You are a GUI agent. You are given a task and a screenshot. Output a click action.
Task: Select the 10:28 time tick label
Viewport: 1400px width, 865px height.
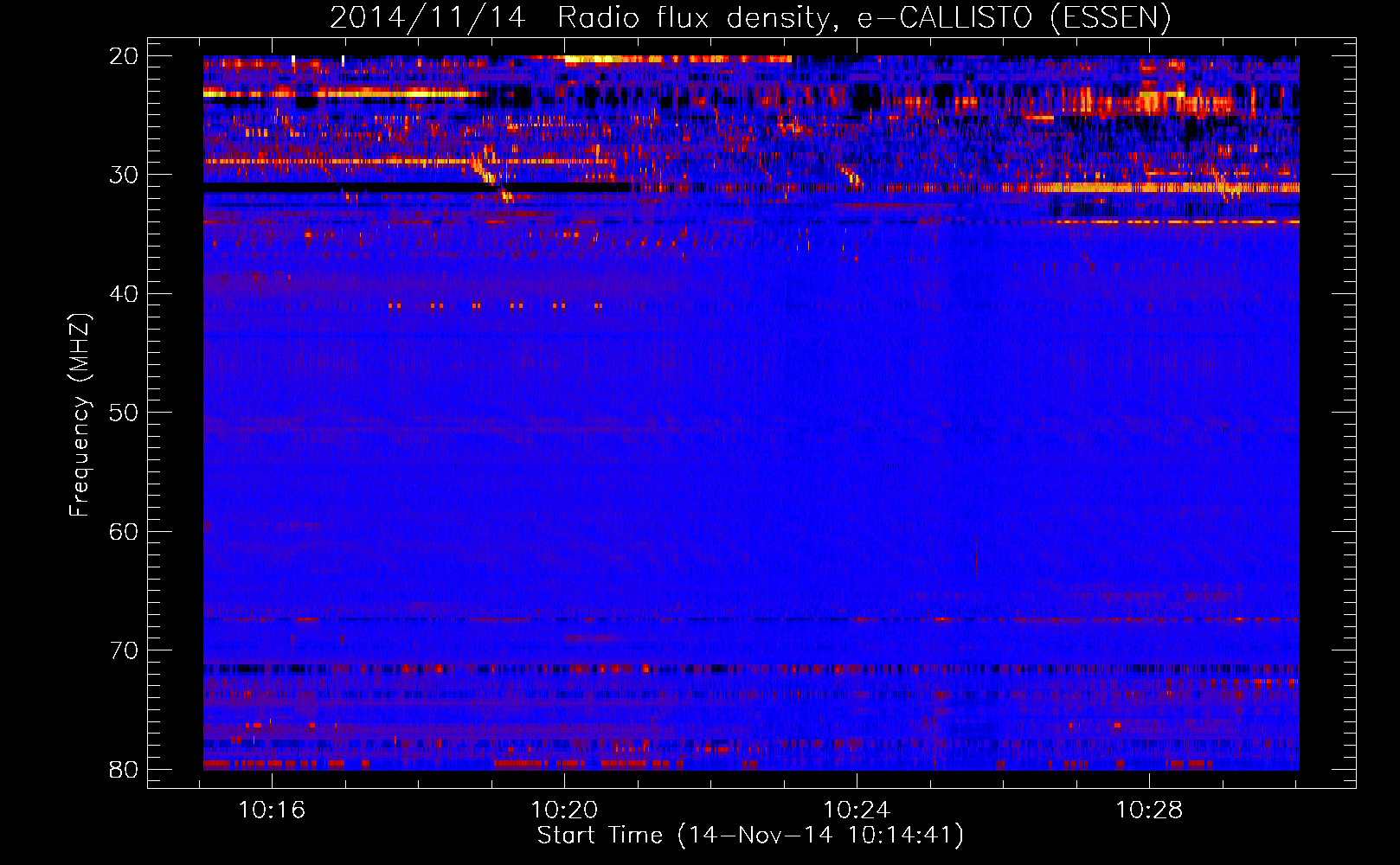tap(1149, 811)
